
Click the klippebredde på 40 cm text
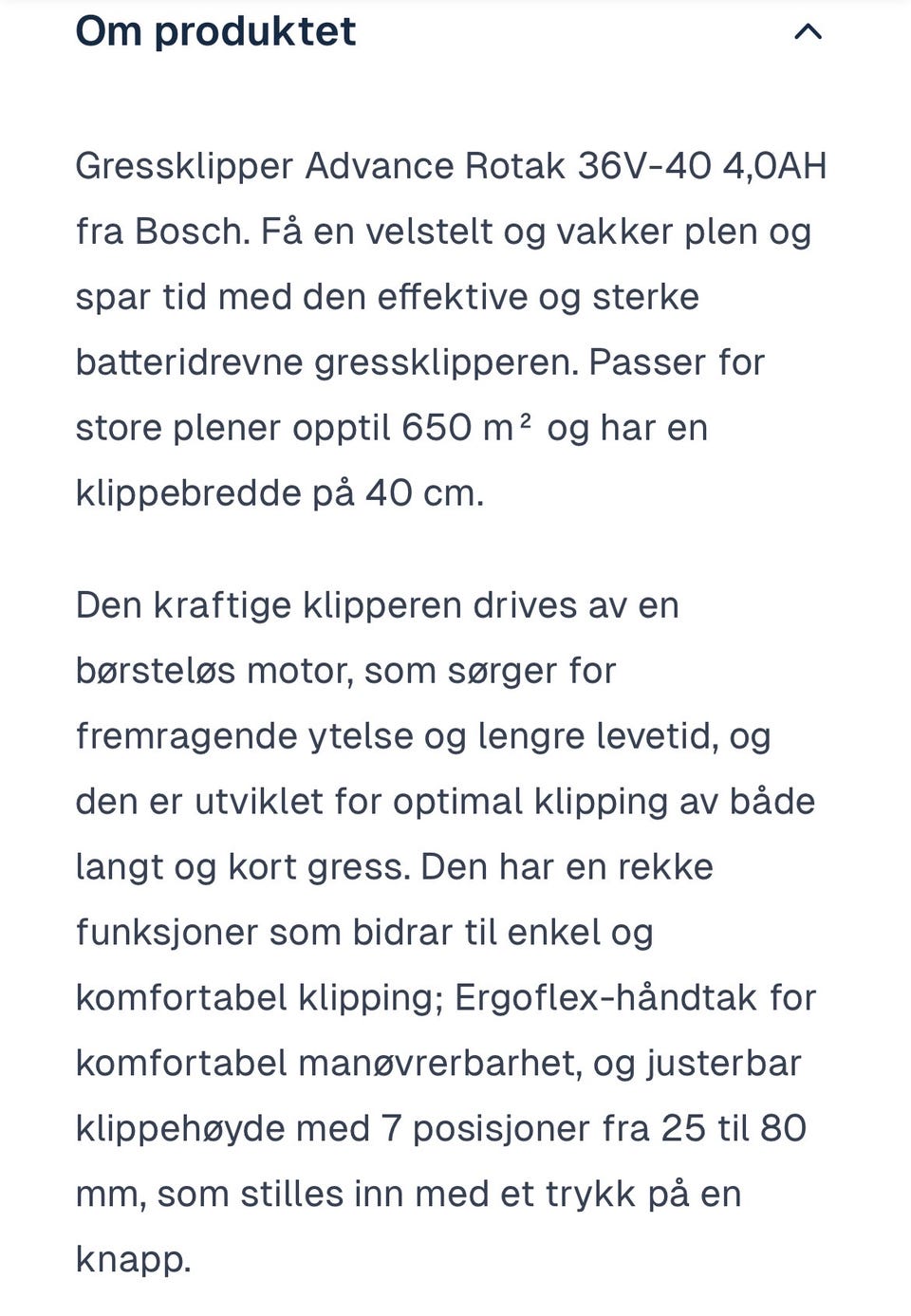tap(280, 493)
